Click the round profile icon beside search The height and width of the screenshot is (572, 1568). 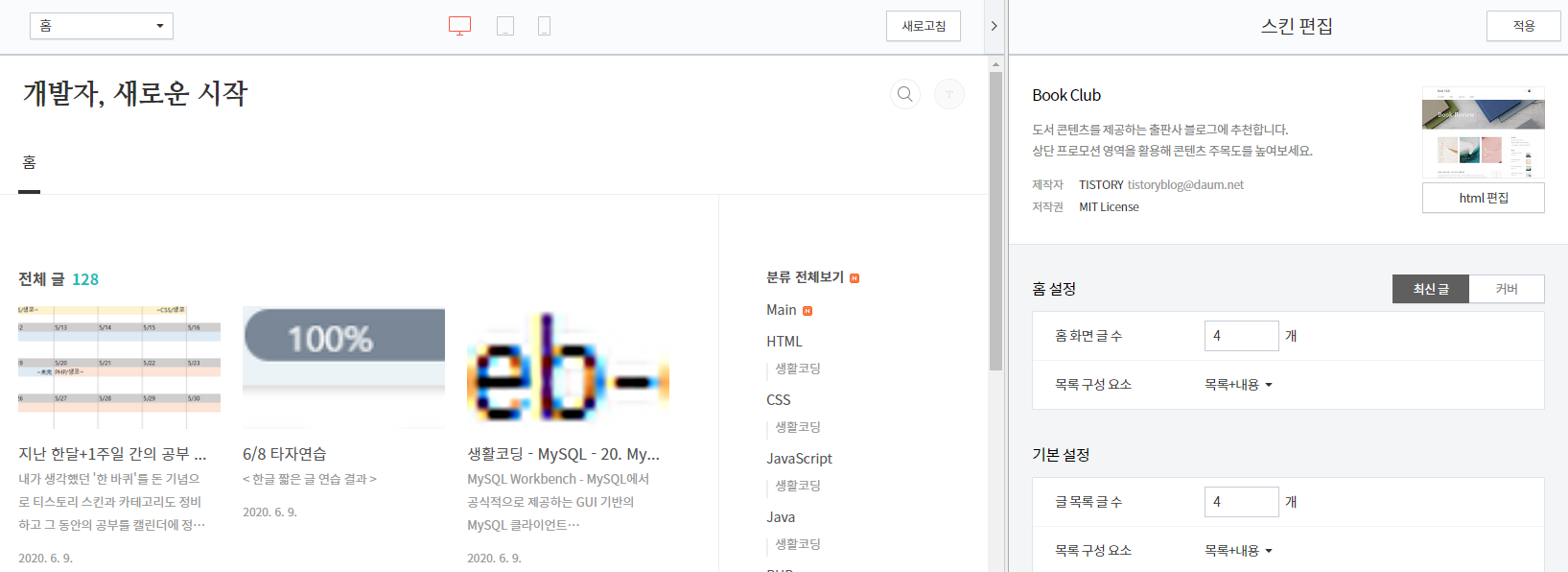(949, 94)
